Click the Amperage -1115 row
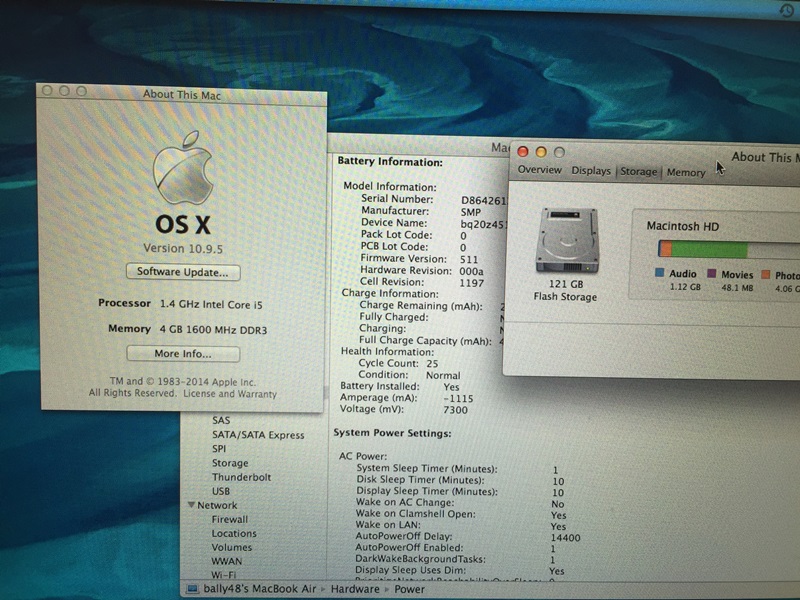The width and height of the screenshot is (800, 600). click(407, 398)
